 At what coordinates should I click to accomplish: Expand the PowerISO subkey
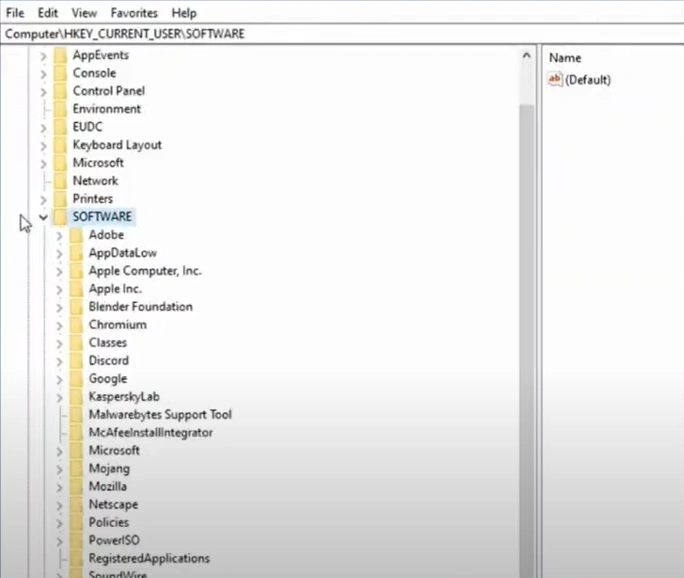pos(59,541)
